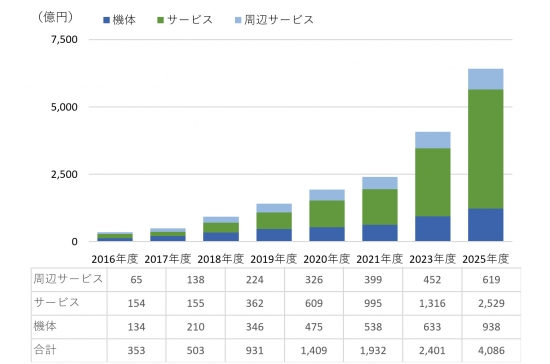Click the 2017年度 axis label
Screen dimensions: 550x364
(168, 259)
